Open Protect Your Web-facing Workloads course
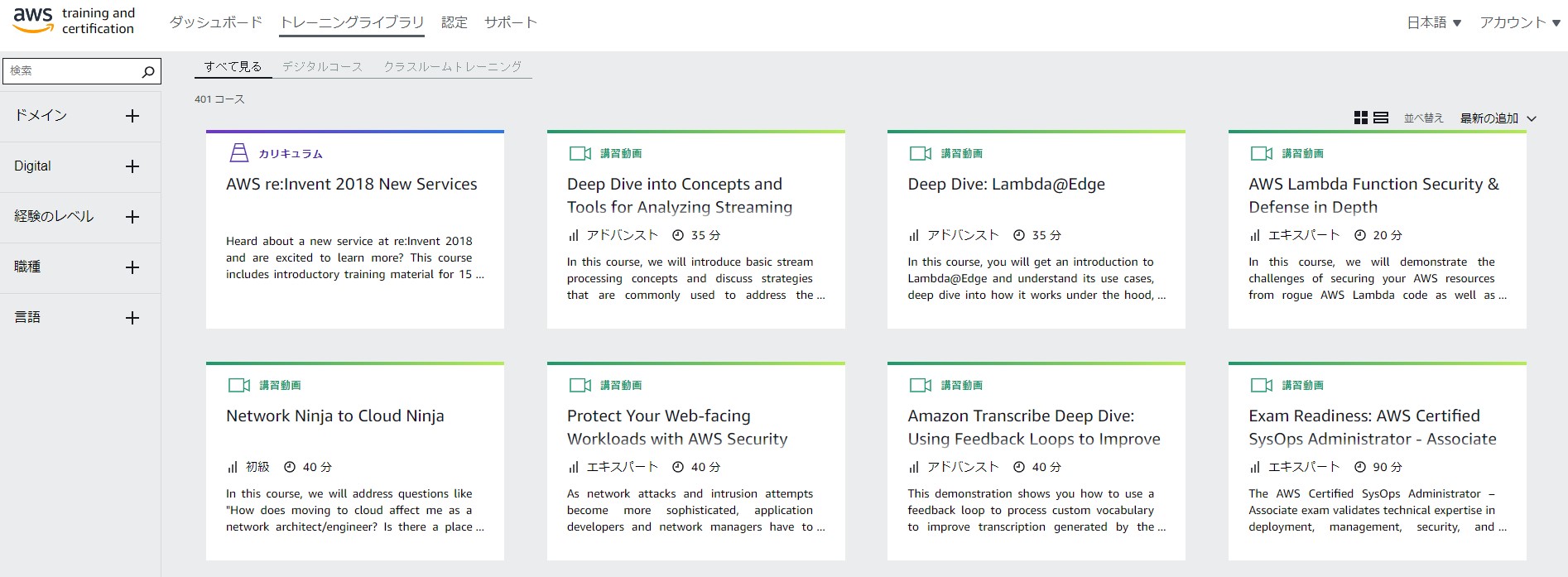The width and height of the screenshot is (1568, 577). (677, 427)
